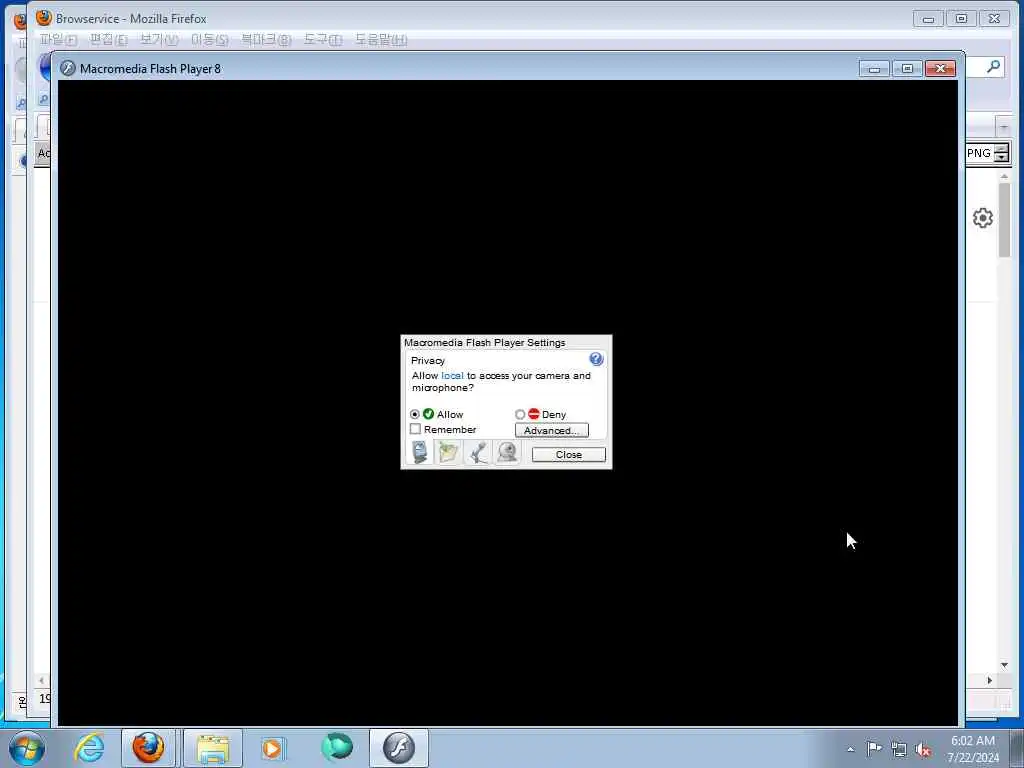Open Windows Explorer from the taskbar

[213, 748]
